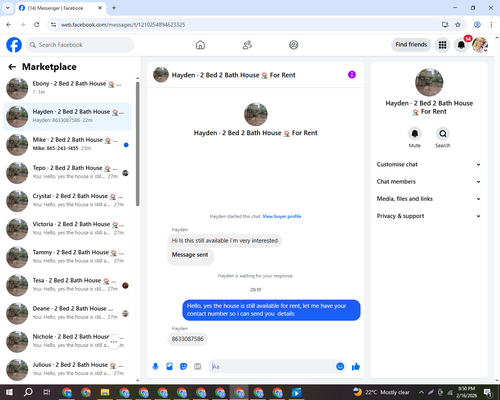Open View buyer profile link
This screenshot has width=500, height=400.
tap(282, 216)
